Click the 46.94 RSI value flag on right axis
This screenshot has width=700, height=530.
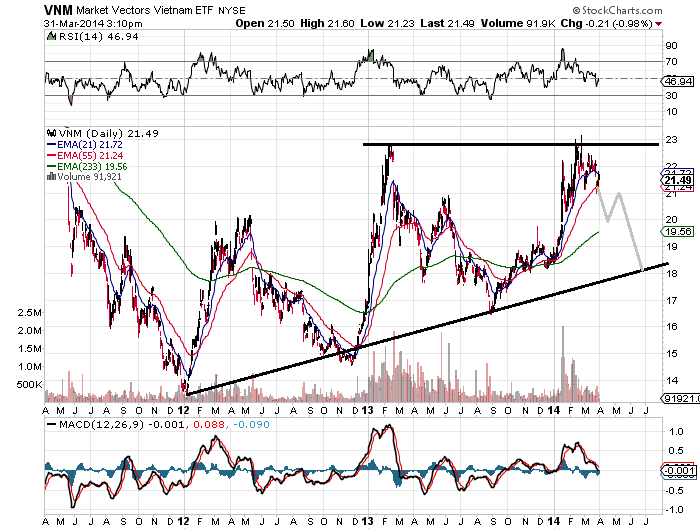pos(679,81)
